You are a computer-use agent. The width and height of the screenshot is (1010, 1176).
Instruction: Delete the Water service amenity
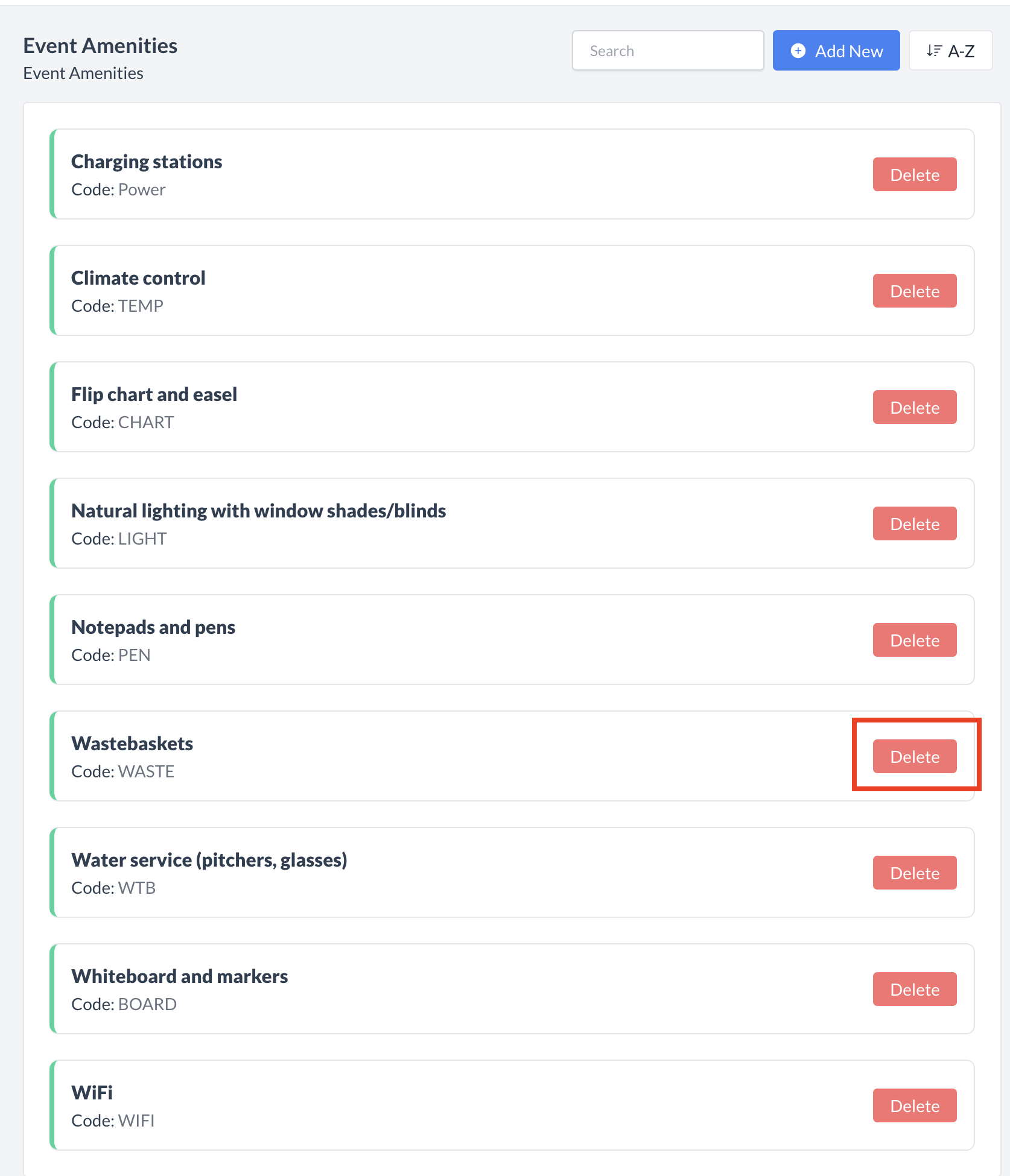point(914,873)
